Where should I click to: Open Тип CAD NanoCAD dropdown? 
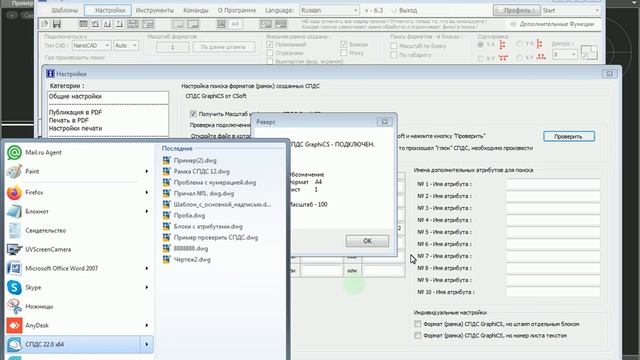tap(91, 45)
